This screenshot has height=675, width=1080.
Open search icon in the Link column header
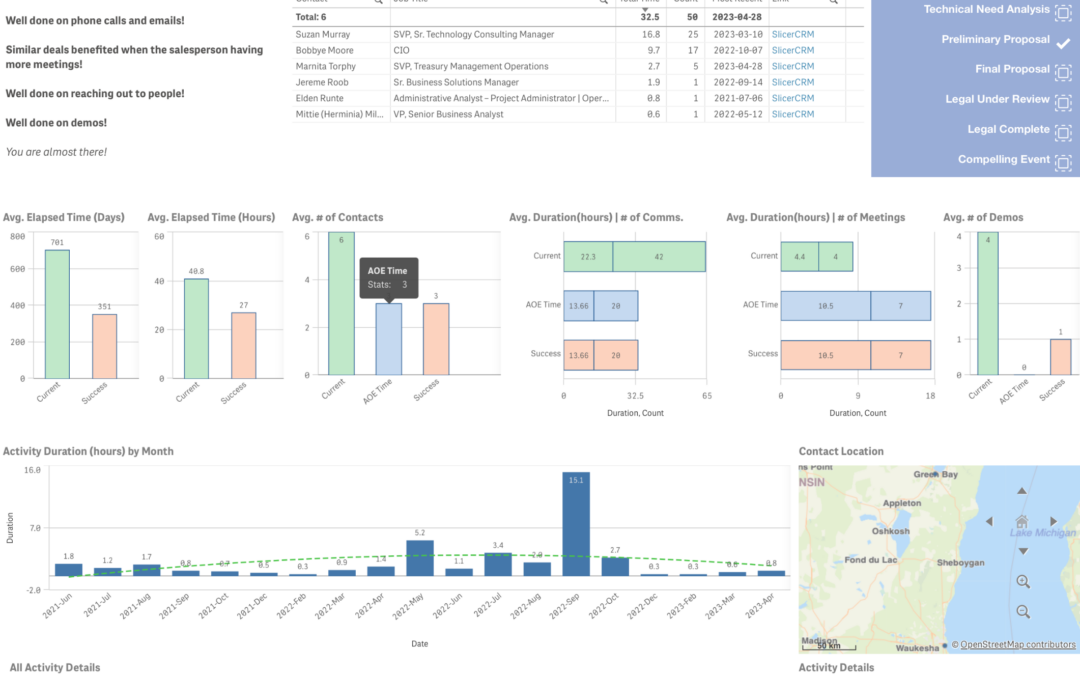pyautogui.click(x=835, y=2)
